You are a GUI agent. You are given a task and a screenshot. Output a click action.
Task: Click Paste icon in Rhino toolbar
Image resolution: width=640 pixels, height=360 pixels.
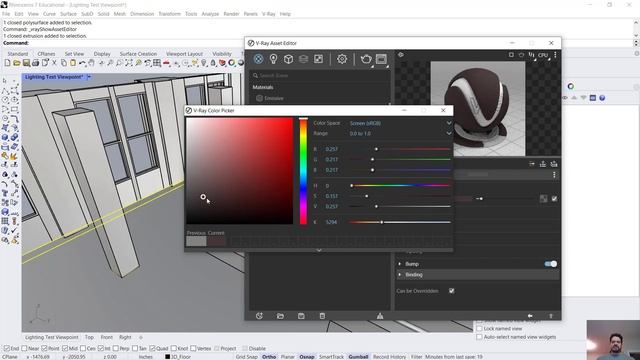73,63
